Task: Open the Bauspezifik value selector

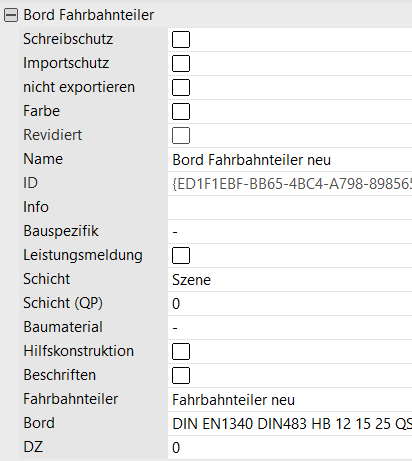Action: (290, 232)
